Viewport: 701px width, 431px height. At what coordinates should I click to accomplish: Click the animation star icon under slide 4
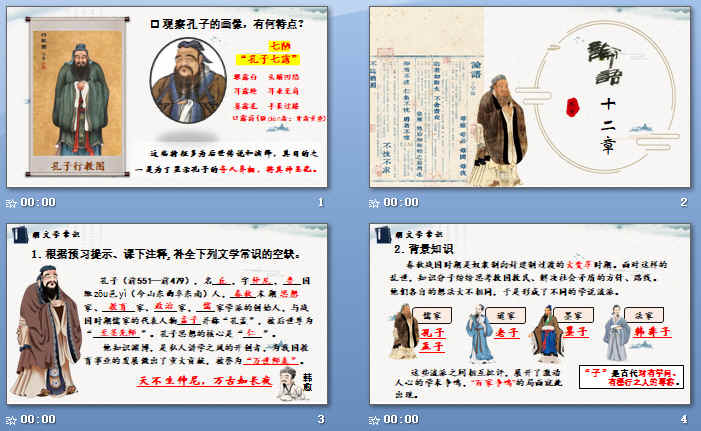(x=374, y=420)
